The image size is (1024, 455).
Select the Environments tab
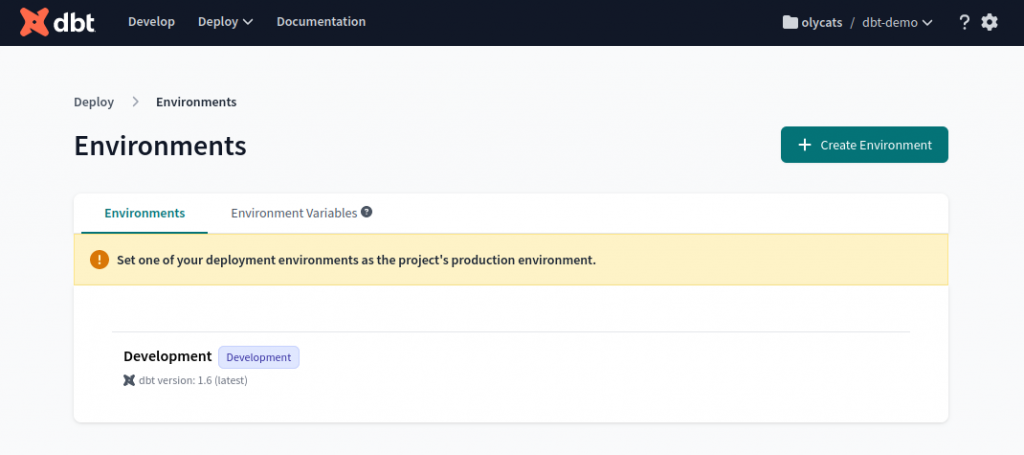pyautogui.click(x=144, y=213)
